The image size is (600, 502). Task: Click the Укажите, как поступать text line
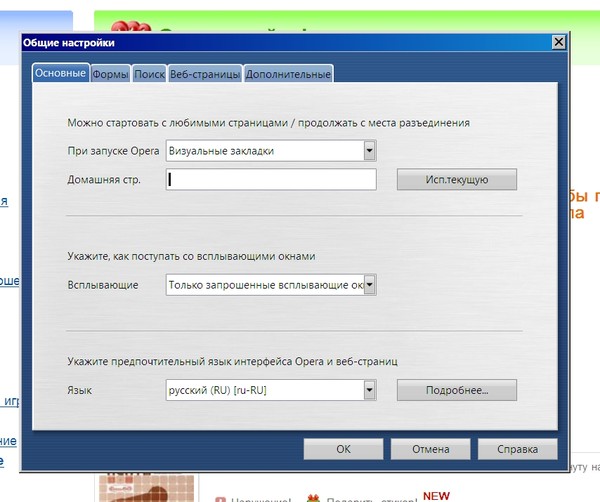[191, 256]
